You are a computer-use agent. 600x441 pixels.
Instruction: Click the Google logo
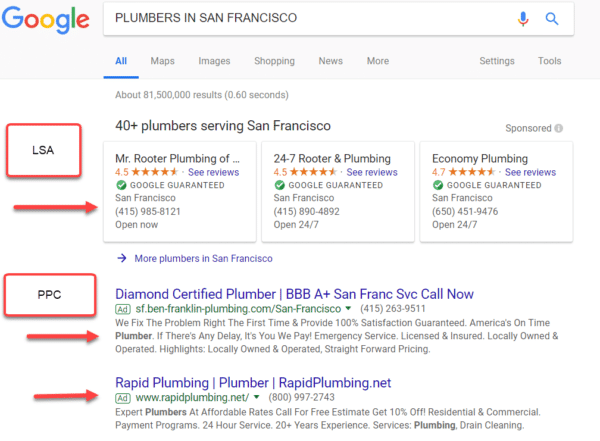[x=45, y=20]
